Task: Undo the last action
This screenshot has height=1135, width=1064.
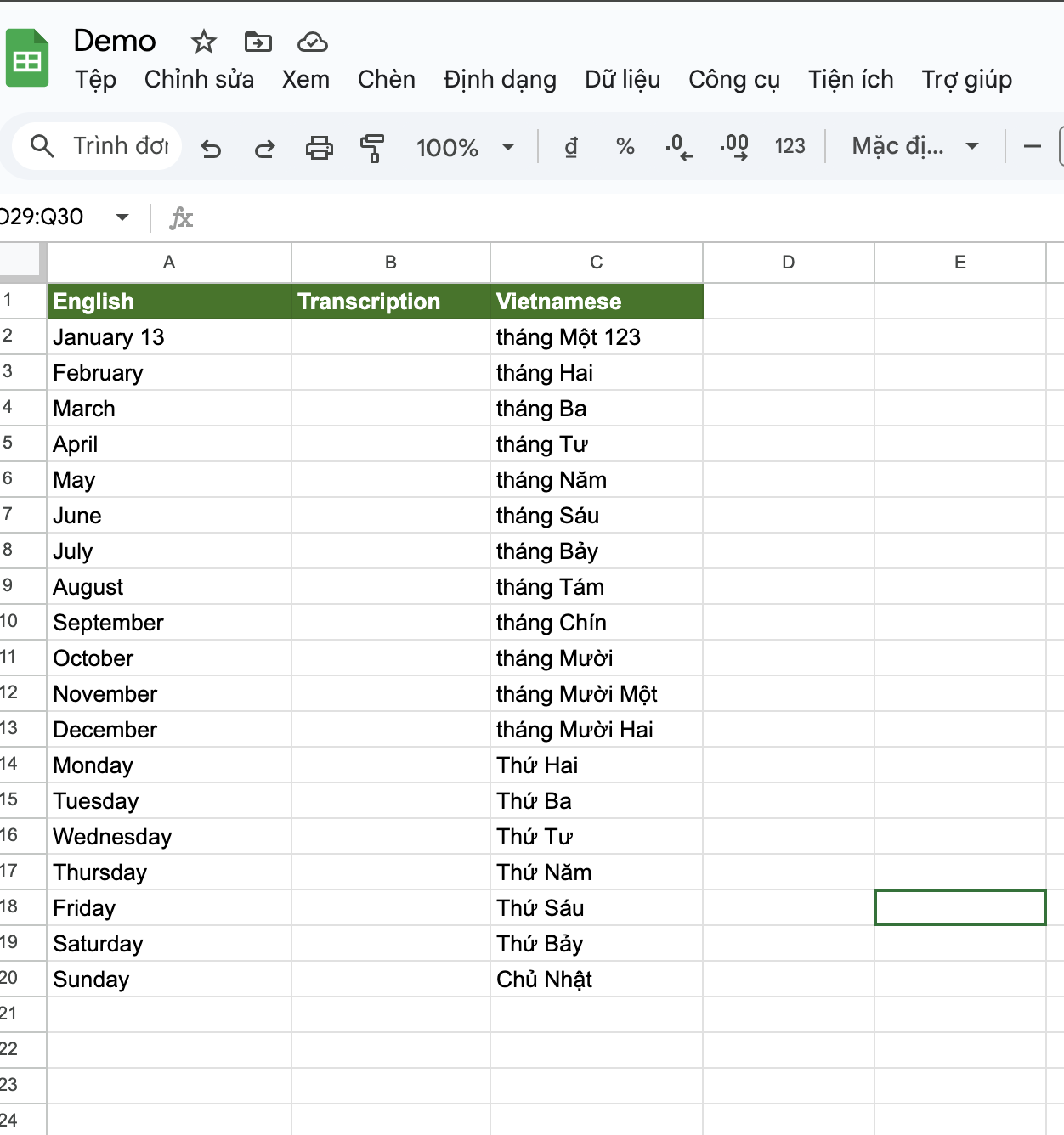Action: pos(211,148)
